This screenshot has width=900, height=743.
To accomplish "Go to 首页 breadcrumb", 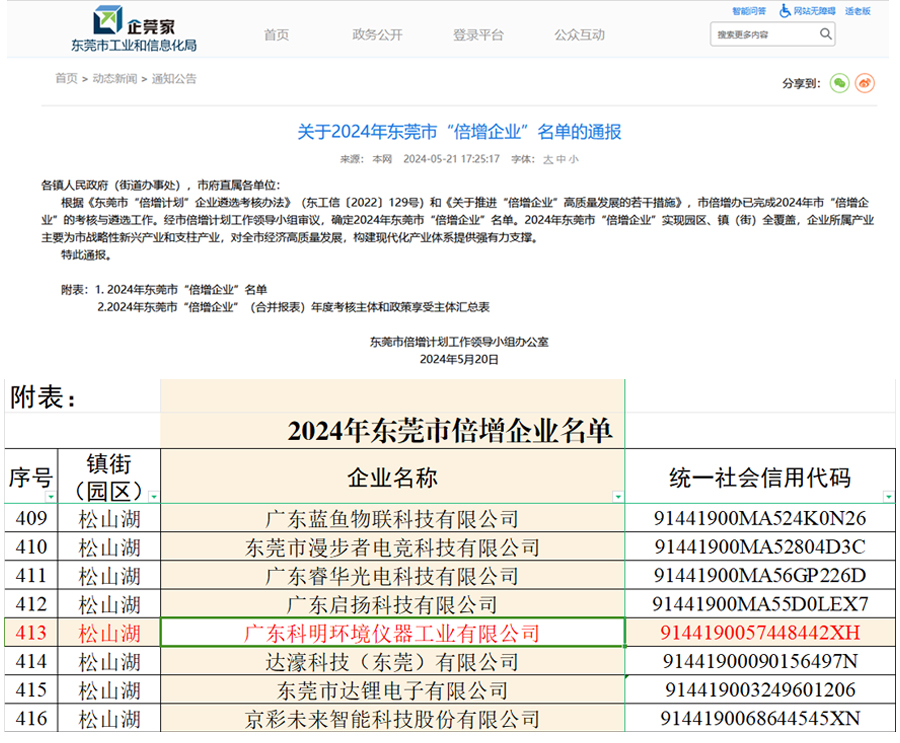I will [x=66, y=79].
